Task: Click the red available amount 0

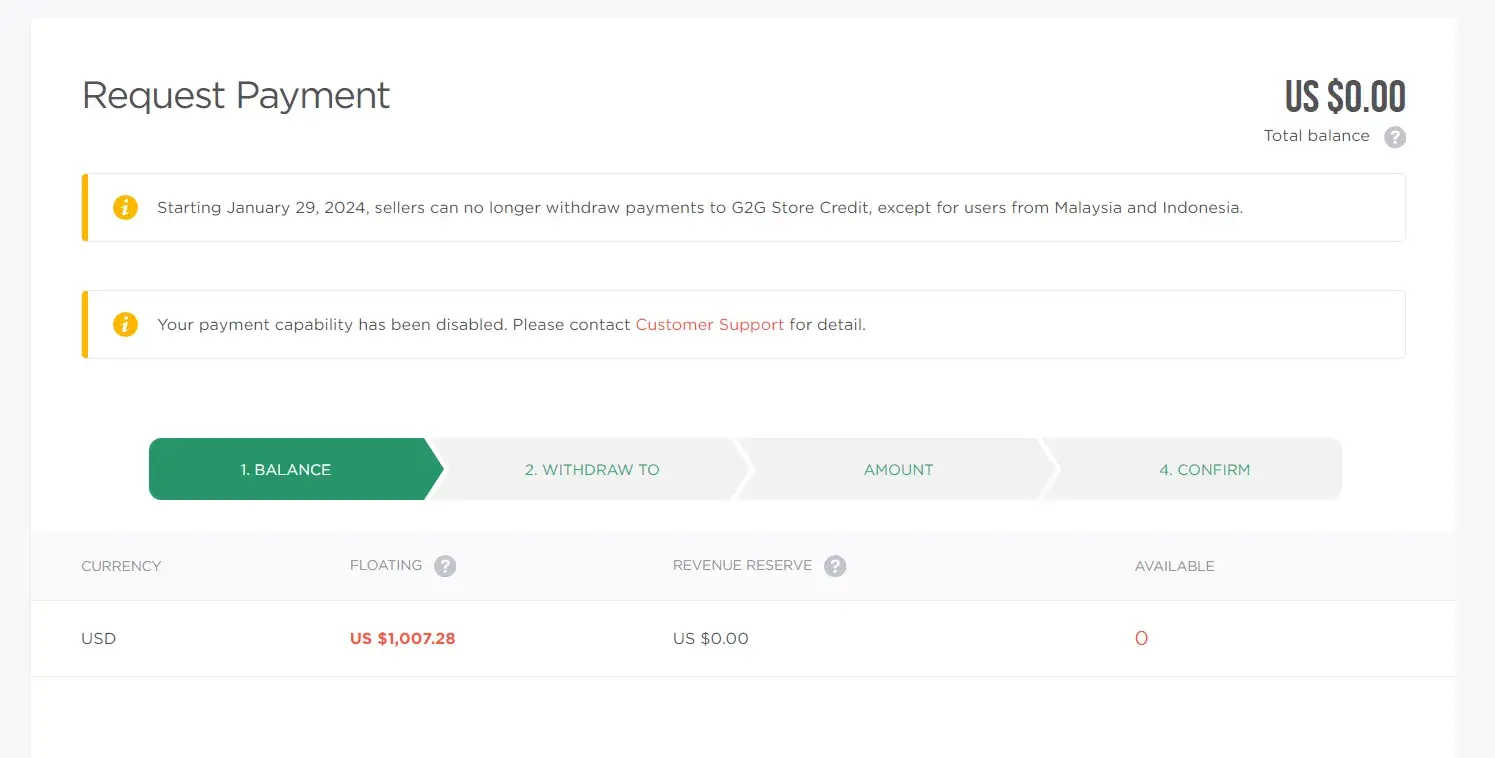Action: point(1141,638)
